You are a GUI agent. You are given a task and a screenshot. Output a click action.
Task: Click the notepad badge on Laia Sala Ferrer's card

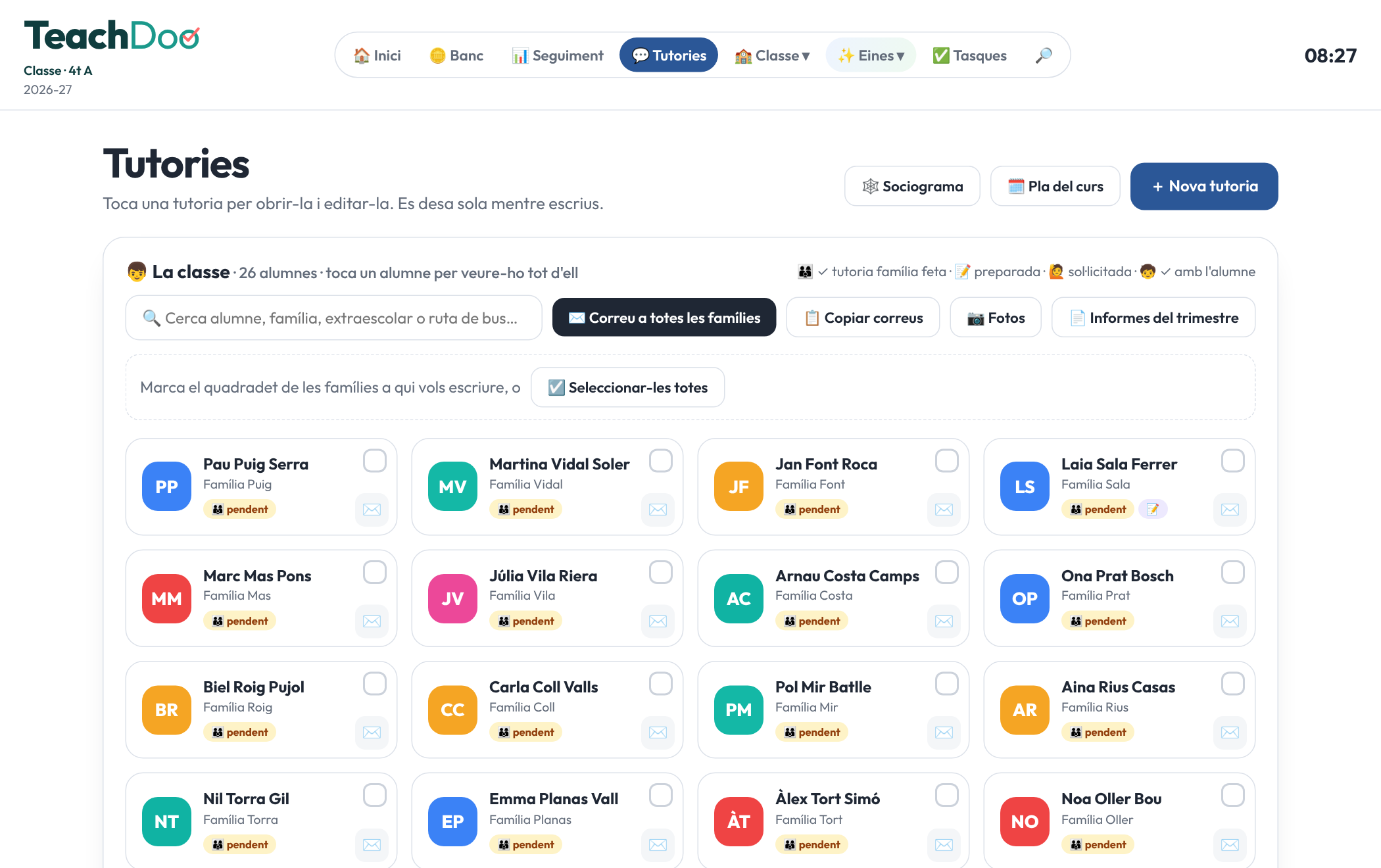(x=1153, y=509)
